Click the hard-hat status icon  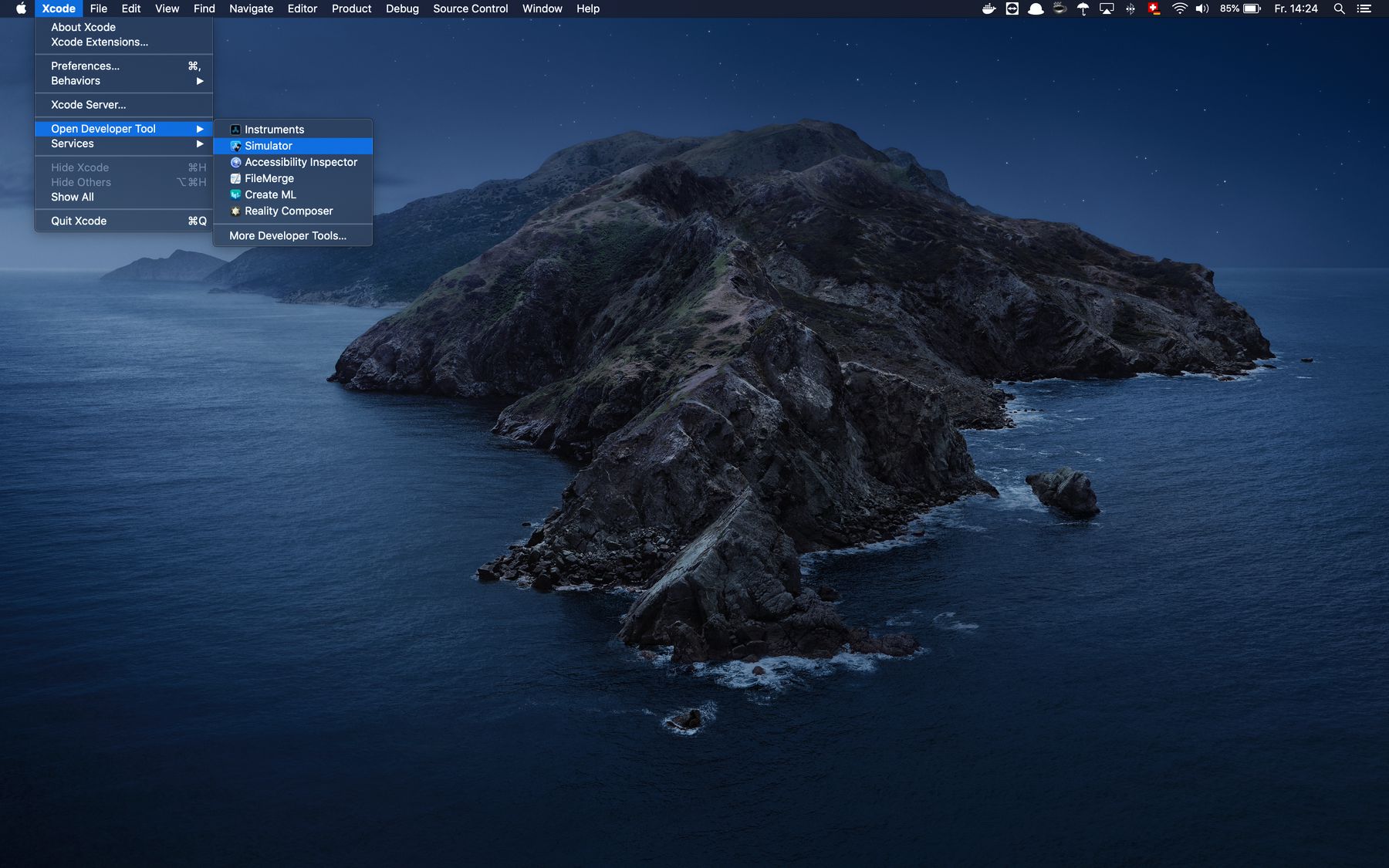point(1036,8)
